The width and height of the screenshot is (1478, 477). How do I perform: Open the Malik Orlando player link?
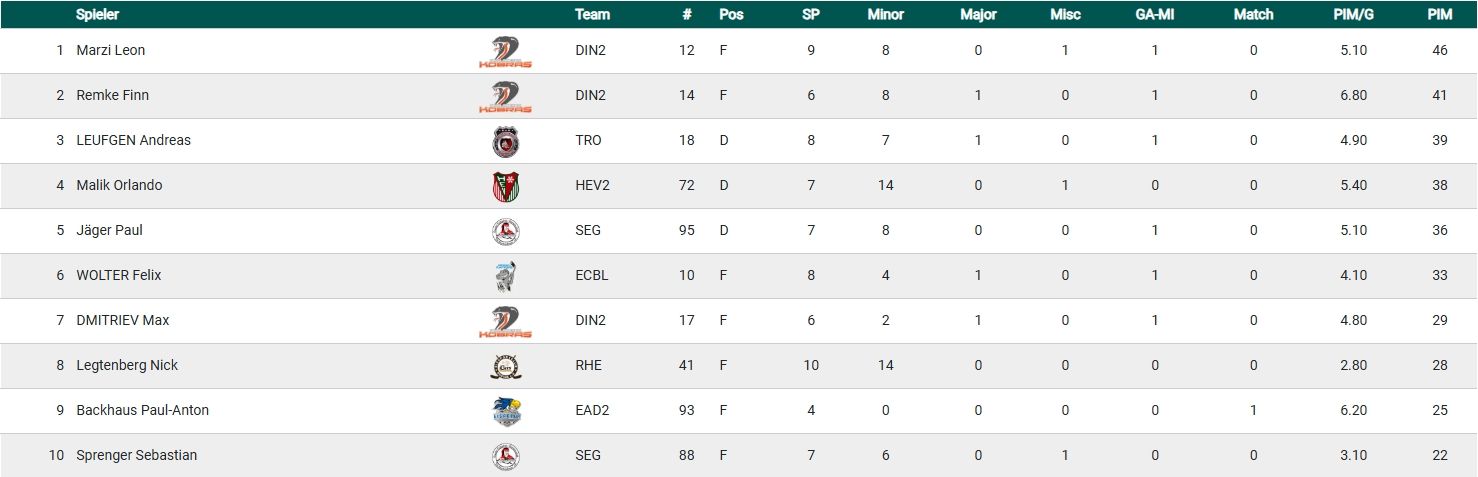(119, 185)
